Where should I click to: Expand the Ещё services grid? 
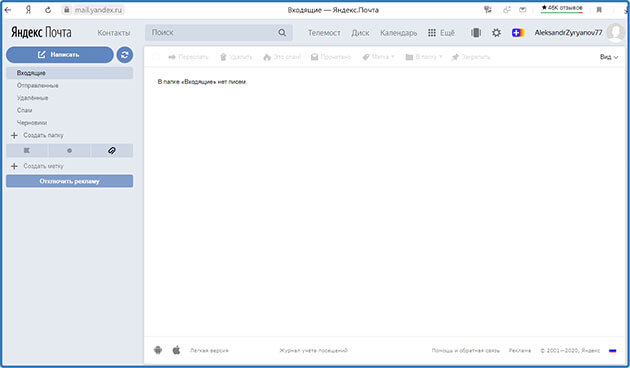tap(441, 33)
